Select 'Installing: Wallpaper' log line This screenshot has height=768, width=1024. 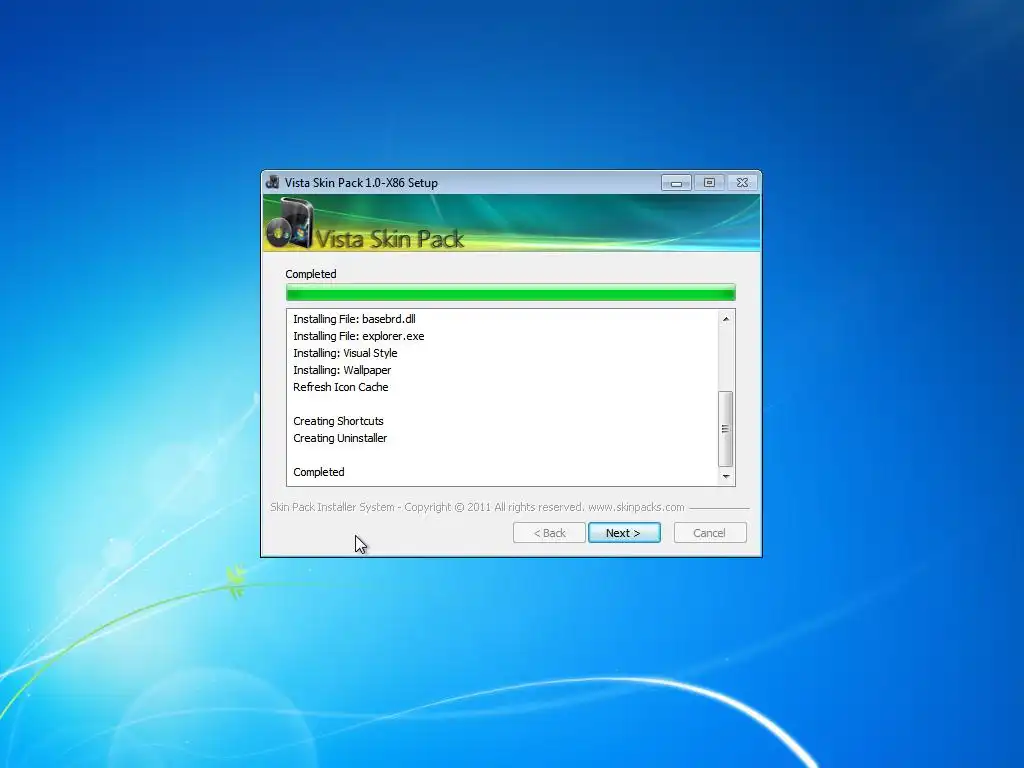click(342, 370)
